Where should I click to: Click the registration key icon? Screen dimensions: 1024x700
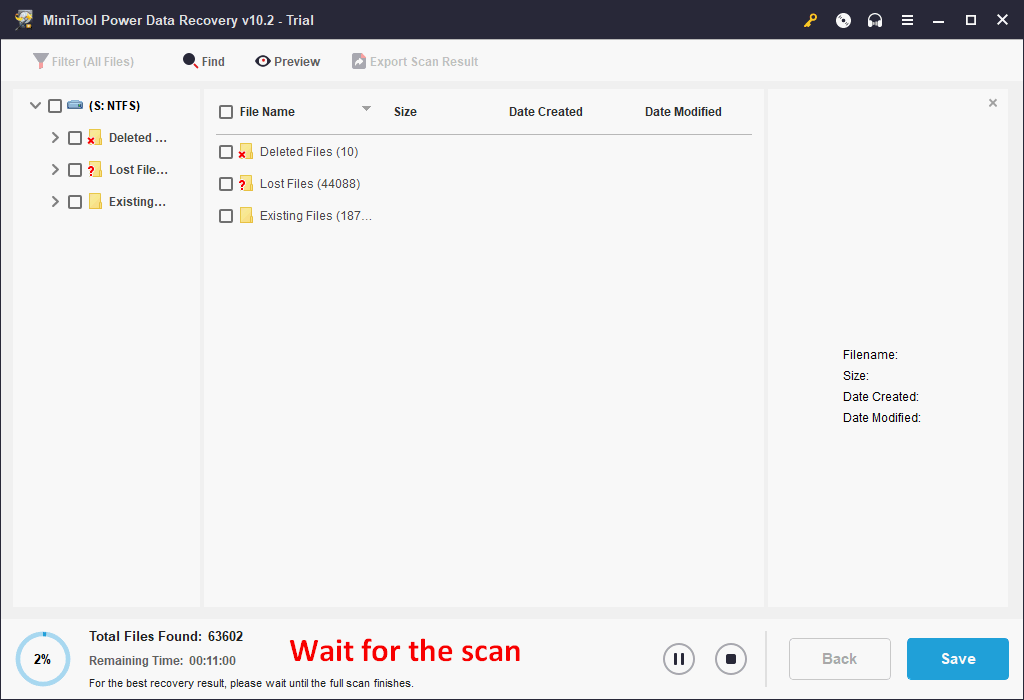(x=810, y=20)
